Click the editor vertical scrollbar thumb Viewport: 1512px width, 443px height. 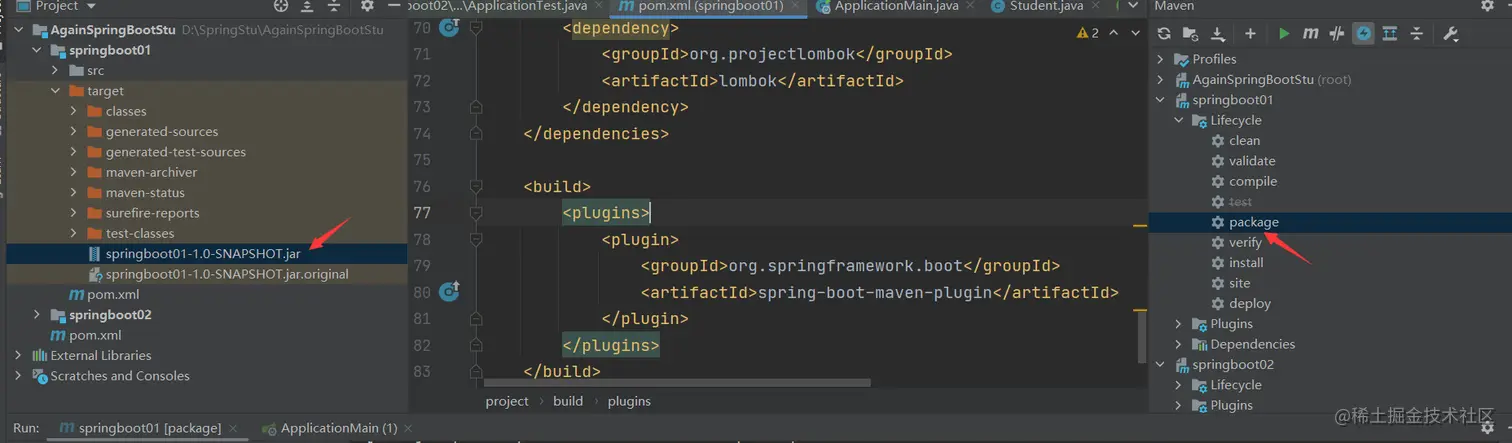click(x=1142, y=335)
